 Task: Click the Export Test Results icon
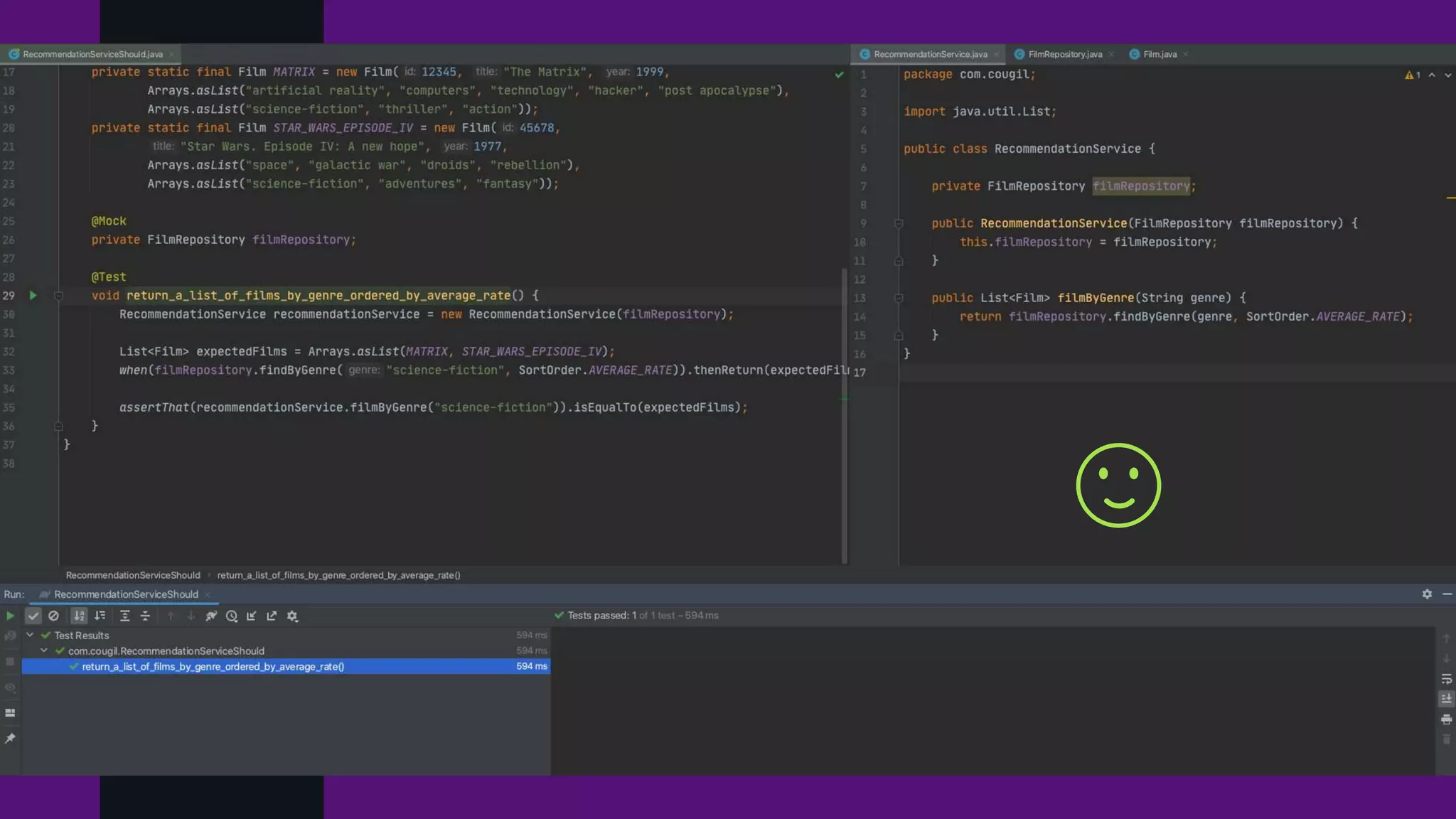(x=272, y=616)
